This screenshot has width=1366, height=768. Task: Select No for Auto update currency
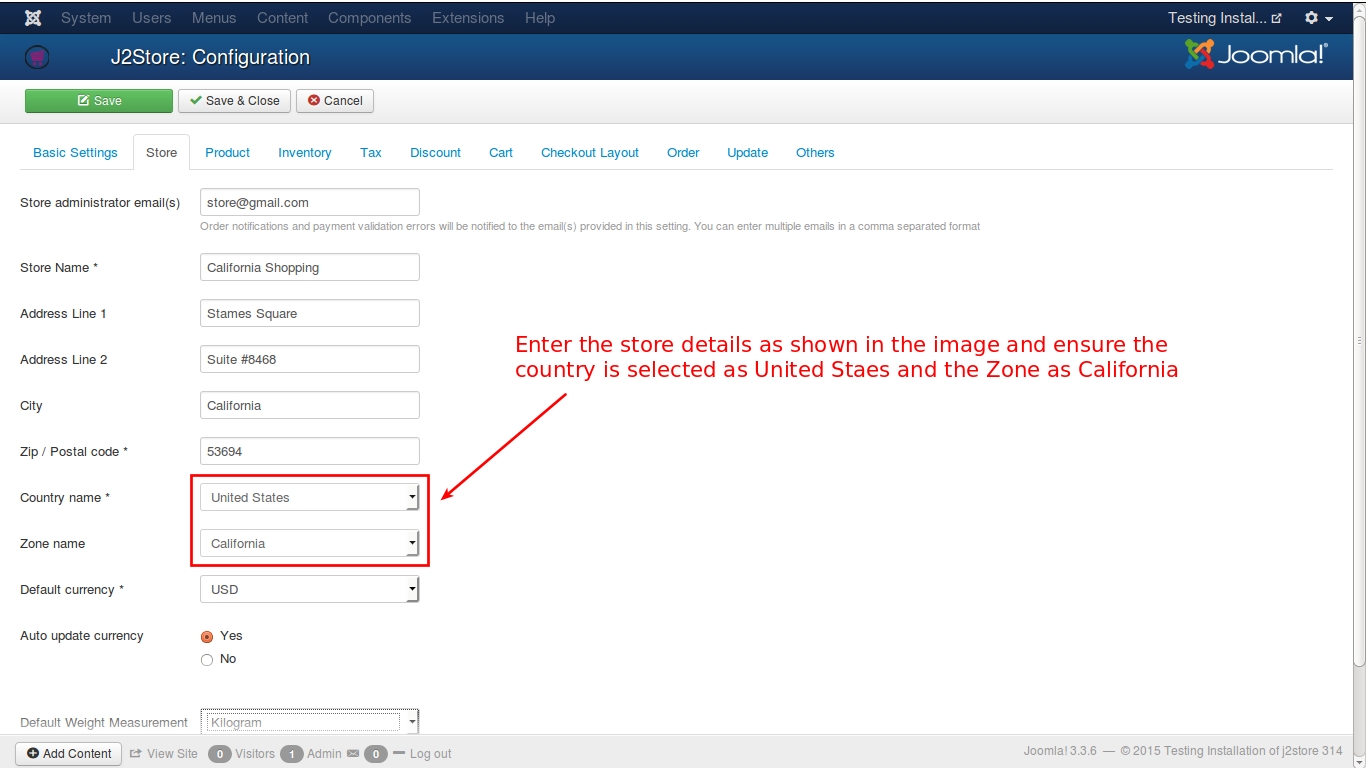207,660
